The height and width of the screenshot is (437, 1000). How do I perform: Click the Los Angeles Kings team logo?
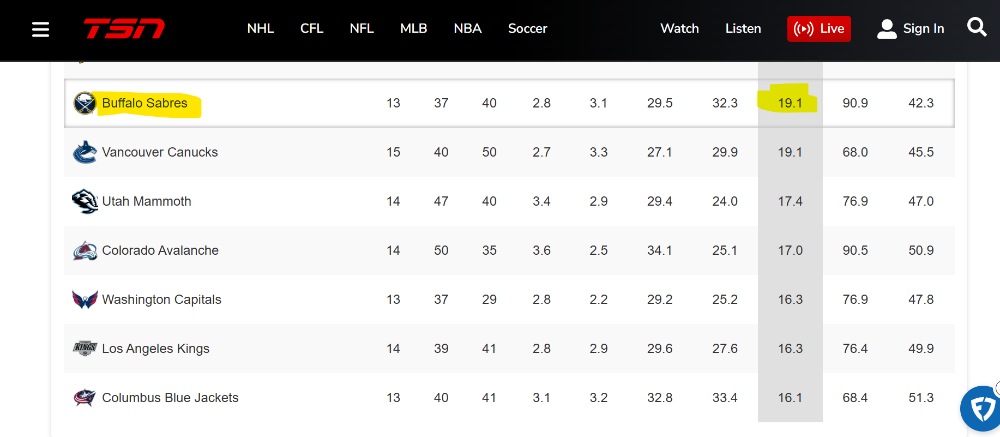click(85, 348)
